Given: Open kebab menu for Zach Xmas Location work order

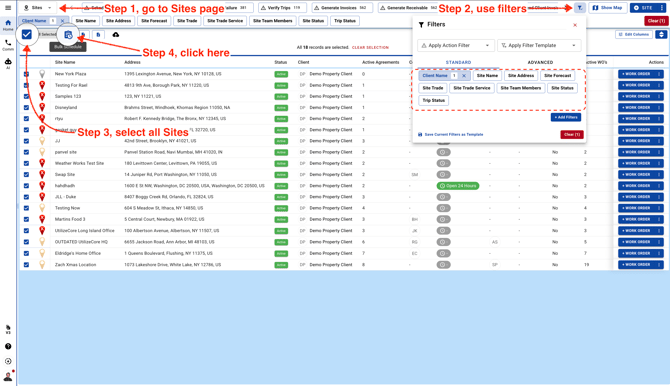Looking at the screenshot, I should click(x=659, y=265).
